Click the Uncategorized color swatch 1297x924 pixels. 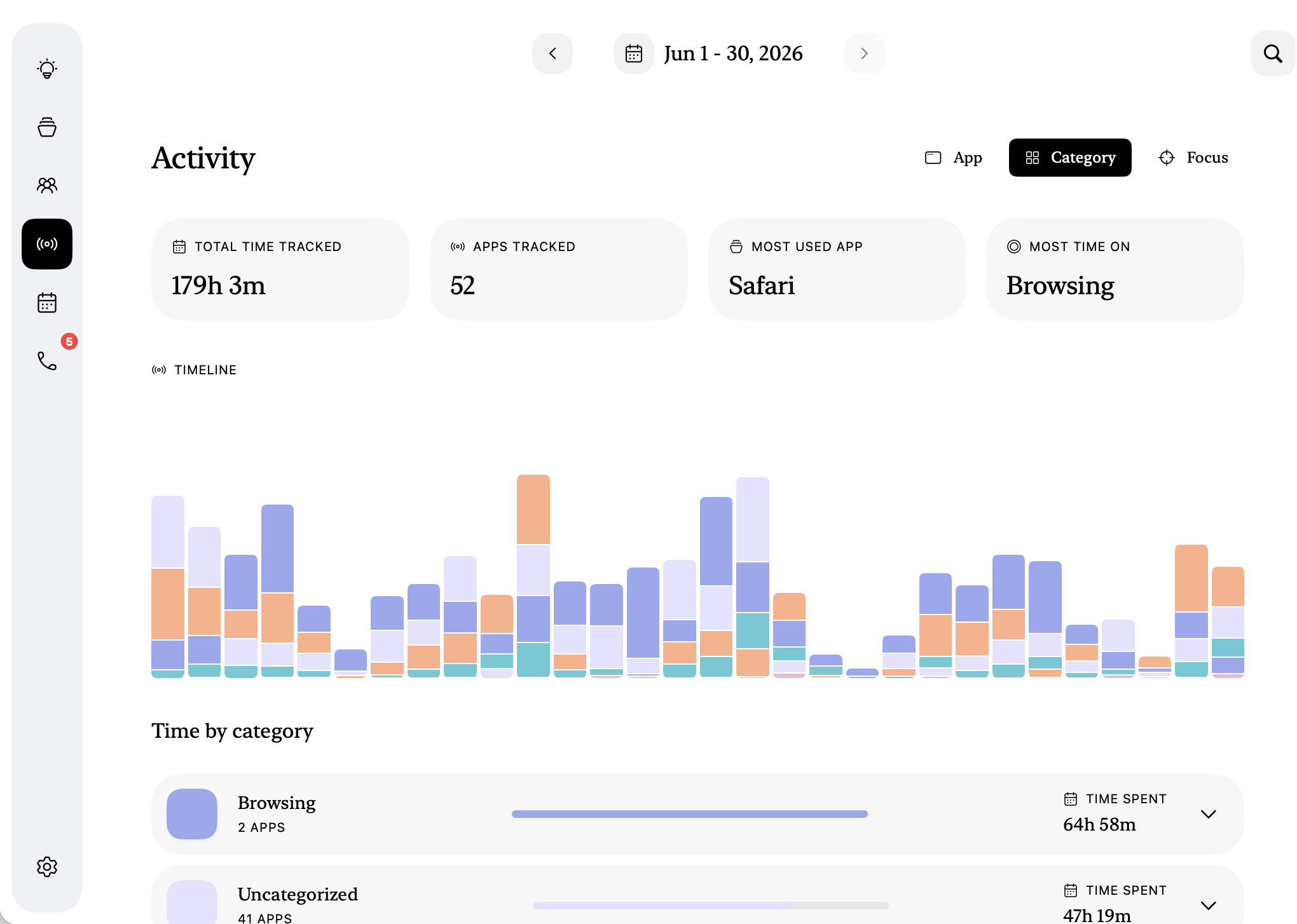pos(192,902)
